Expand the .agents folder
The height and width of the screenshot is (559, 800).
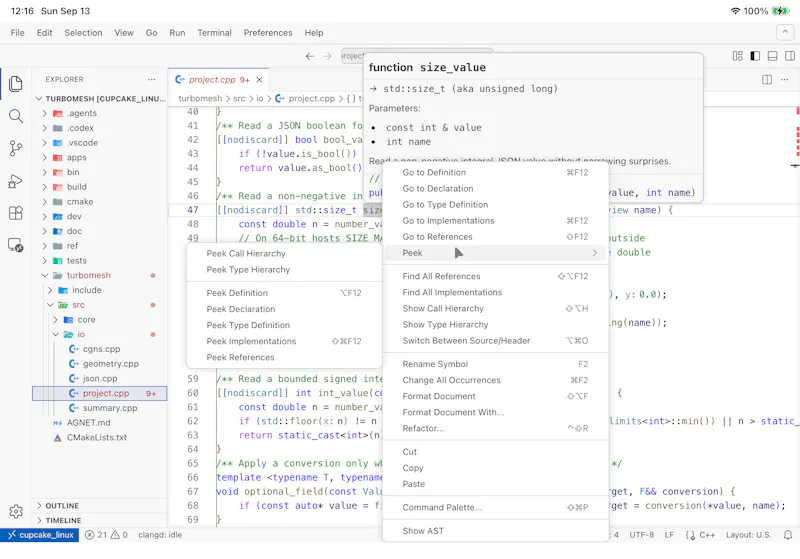point(45,113)
